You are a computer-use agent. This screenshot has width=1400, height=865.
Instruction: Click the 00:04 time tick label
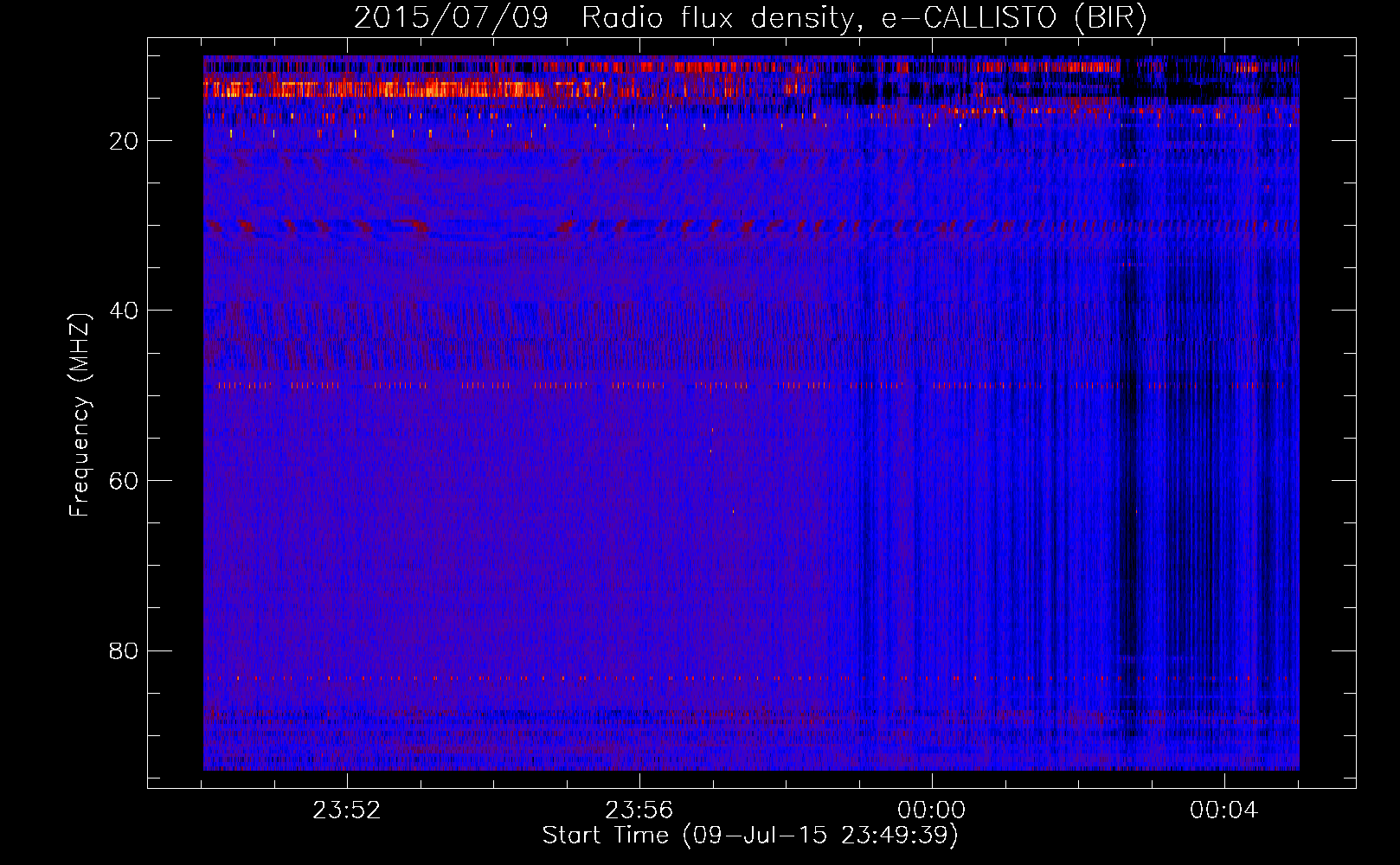1224,811
